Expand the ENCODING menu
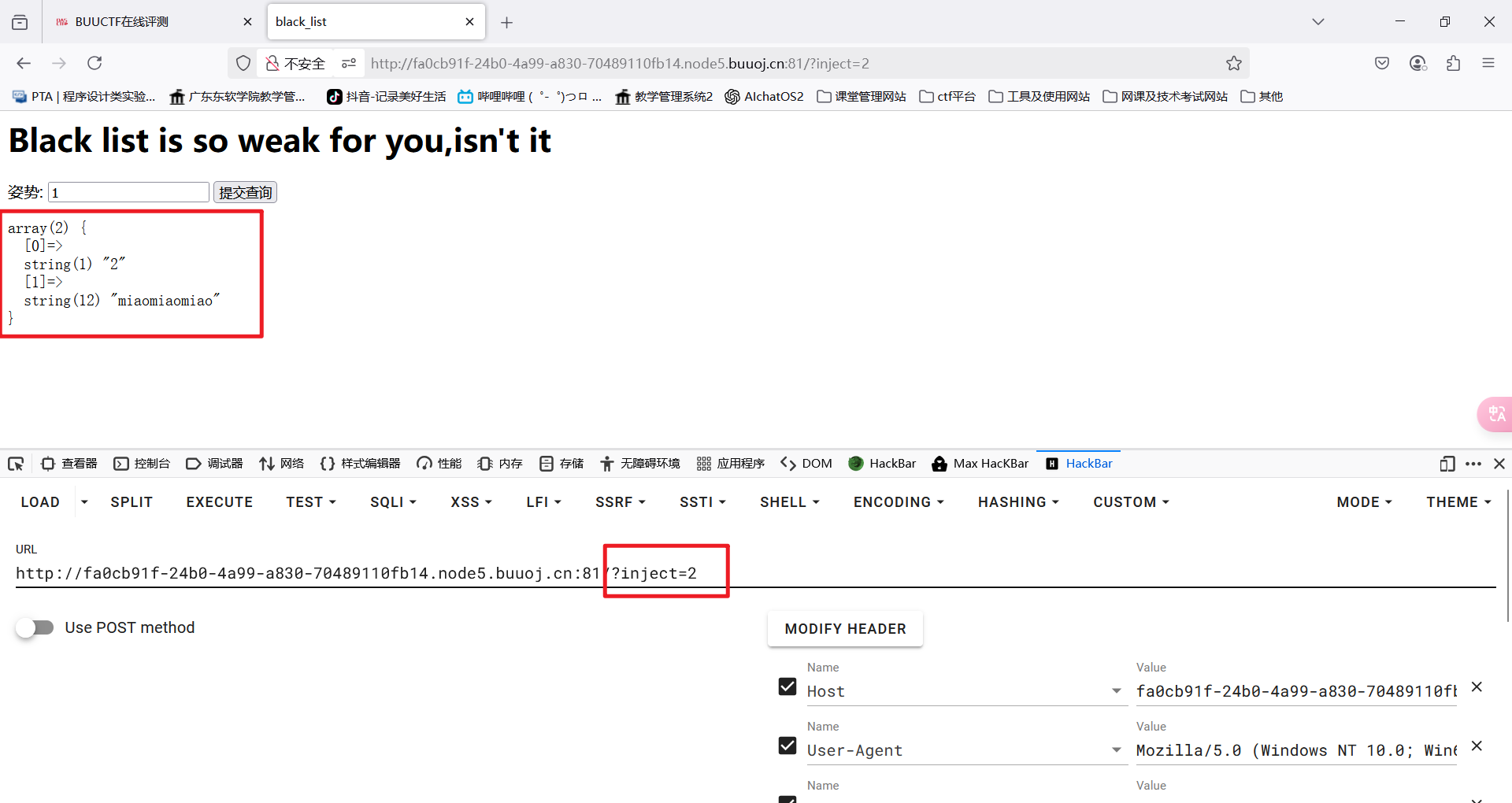The image size is (1512, 803). [x=897, y=501]
